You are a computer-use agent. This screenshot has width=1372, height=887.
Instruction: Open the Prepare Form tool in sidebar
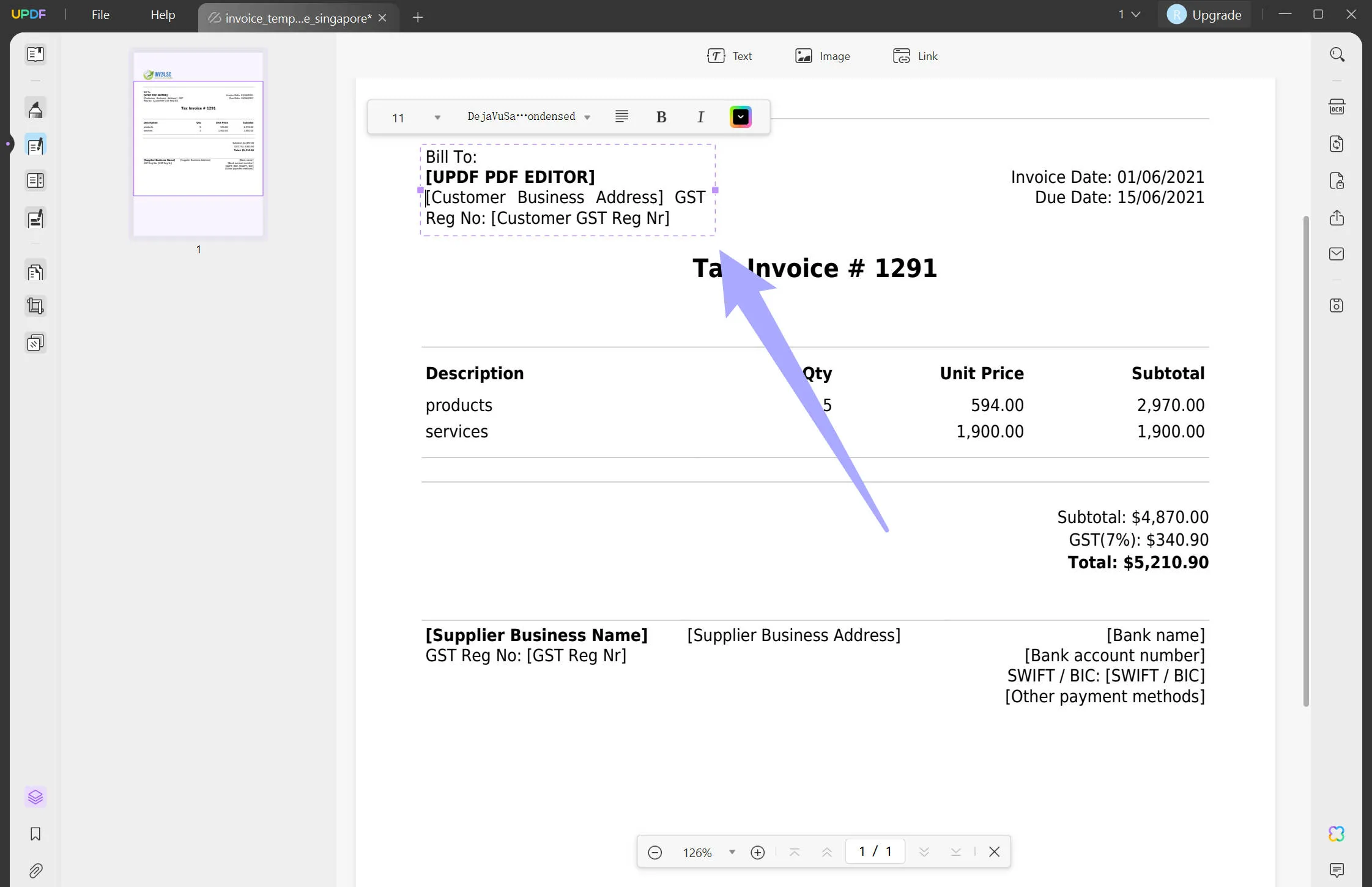pos(35,181)
